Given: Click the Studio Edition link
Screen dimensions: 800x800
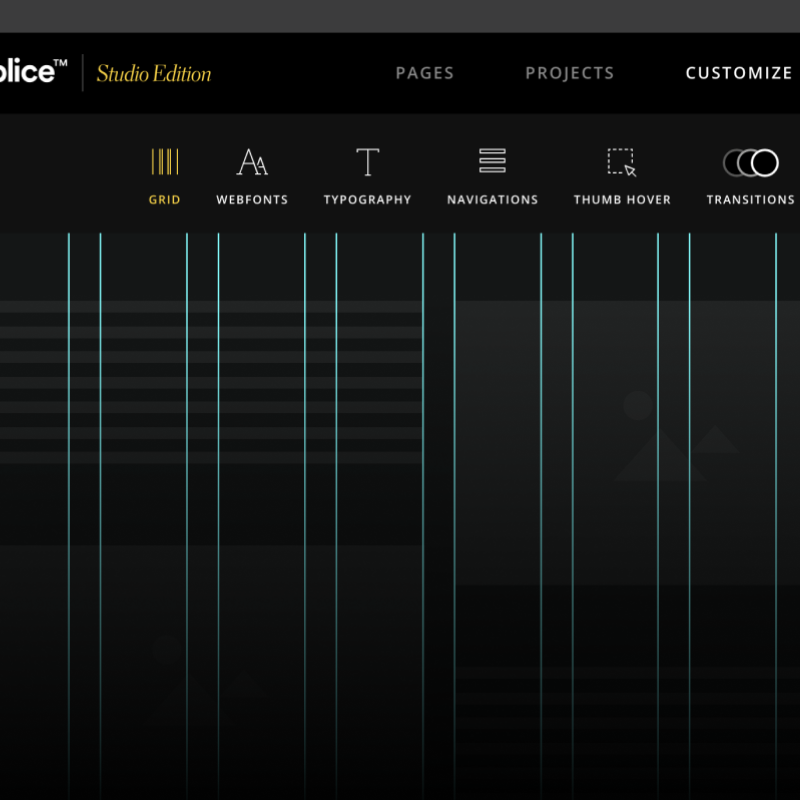Looking at the screenshot, I should [154, 73].
